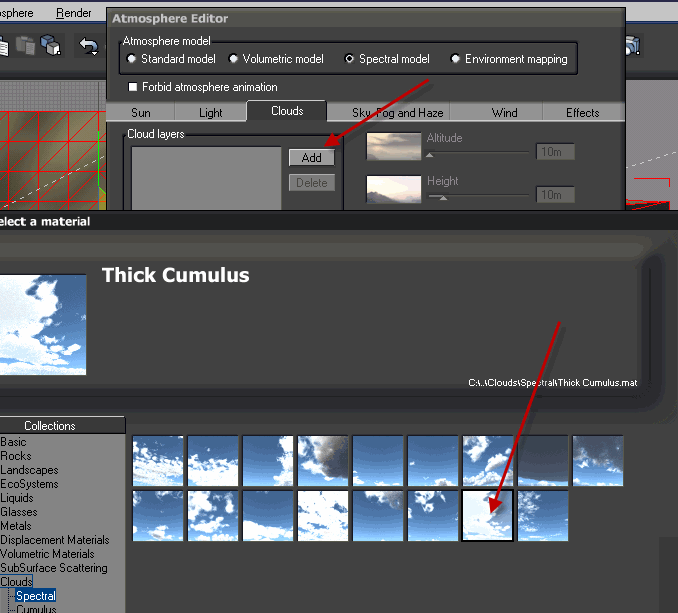Select the SubSurface Scattering collection

tap(54, 568)
